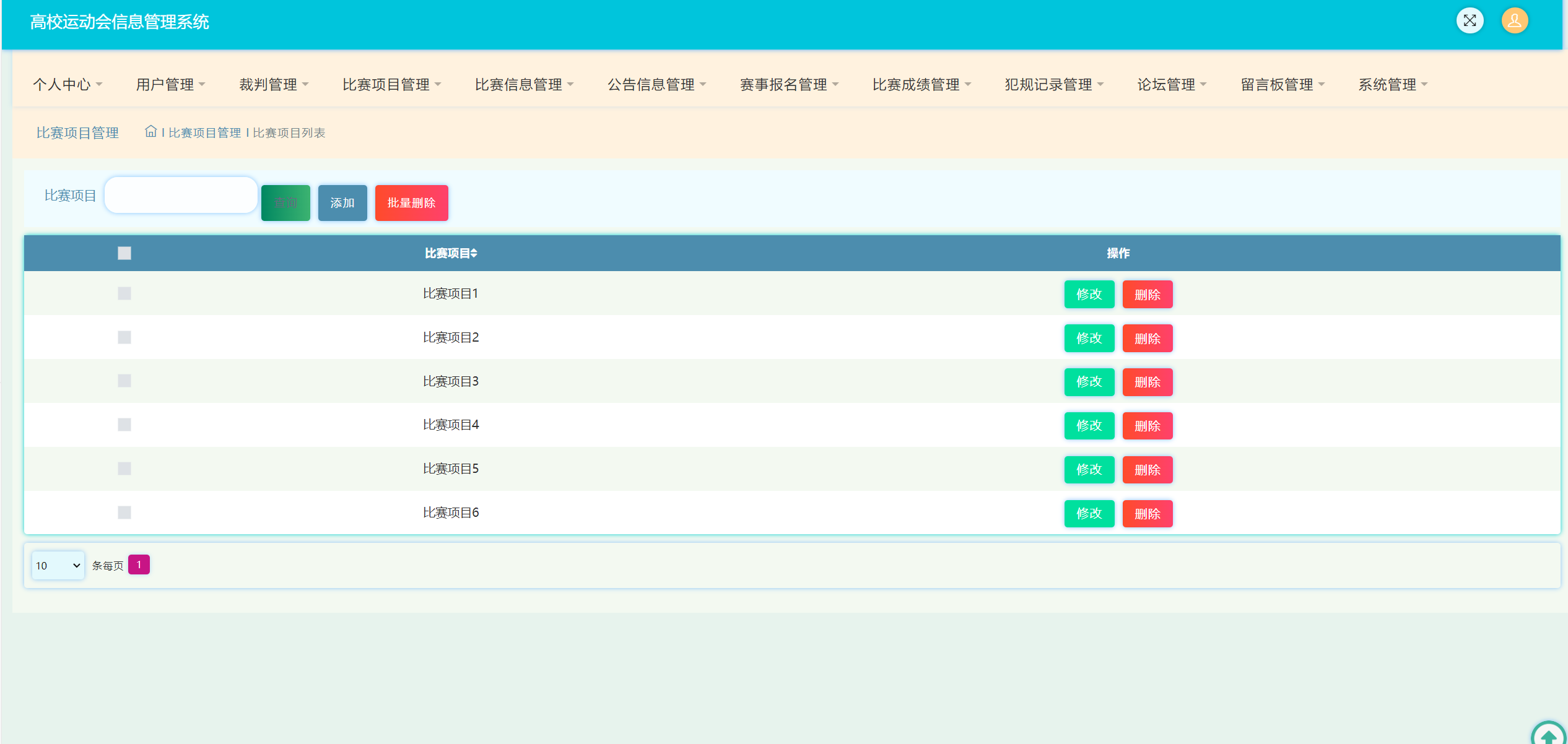Sort by 比赛项目 column sort icon
Viewport: 1568px width, 744px height.
pyautogui.click(x=474, y=253)
